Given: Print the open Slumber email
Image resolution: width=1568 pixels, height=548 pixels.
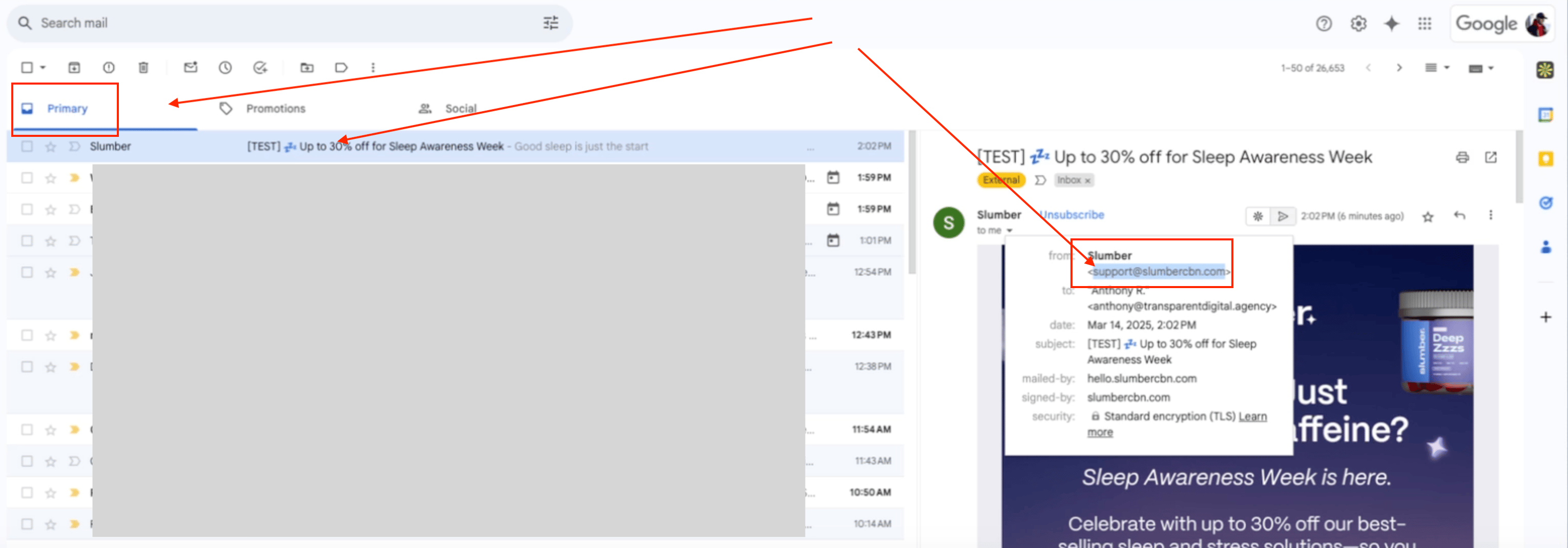Looking at the screenshot, I should 1462,158.
